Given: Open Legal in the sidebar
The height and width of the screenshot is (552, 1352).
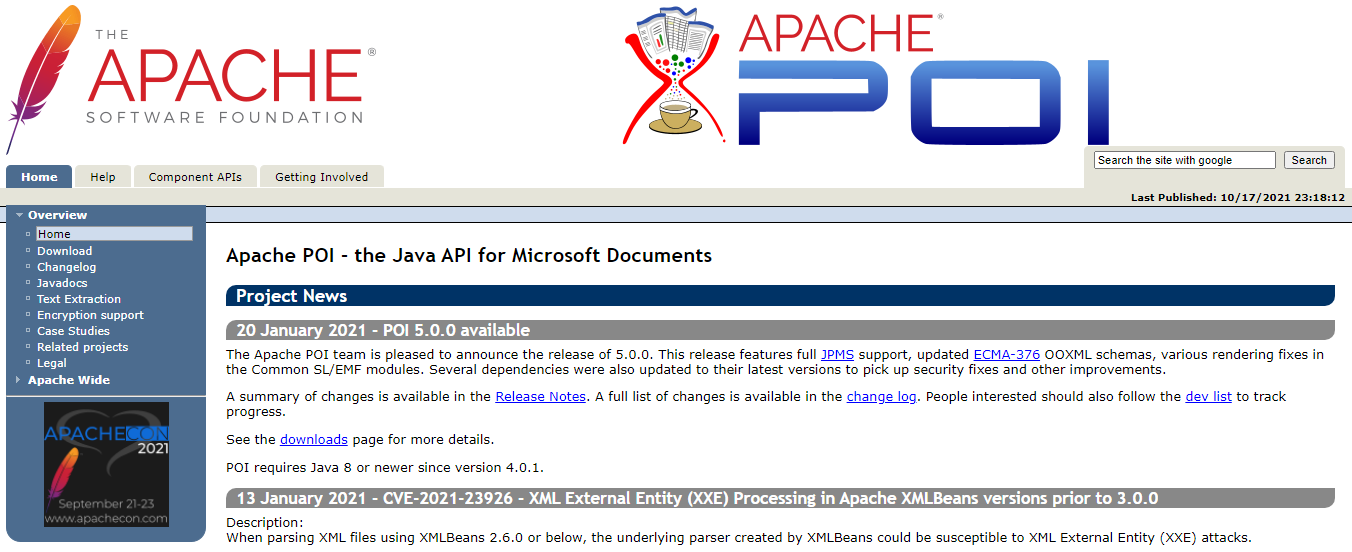Looking at the screenshot, I should coord(52,363).
